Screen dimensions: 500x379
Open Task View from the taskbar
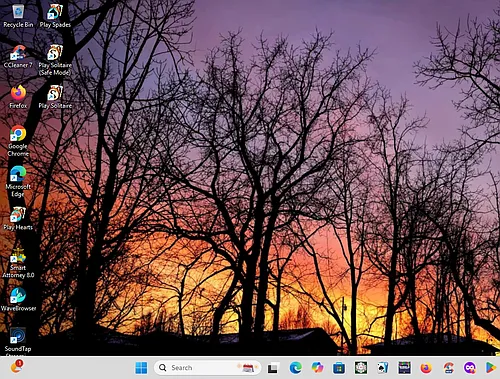[x=273, y=368]
